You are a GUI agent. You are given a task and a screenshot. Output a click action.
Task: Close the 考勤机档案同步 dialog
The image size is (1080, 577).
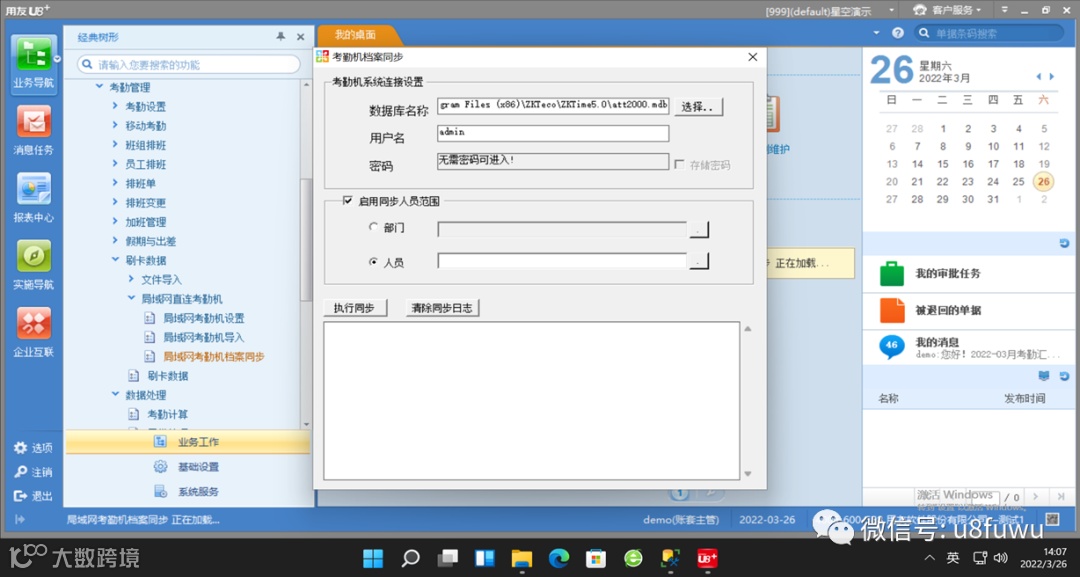(752, 57)
